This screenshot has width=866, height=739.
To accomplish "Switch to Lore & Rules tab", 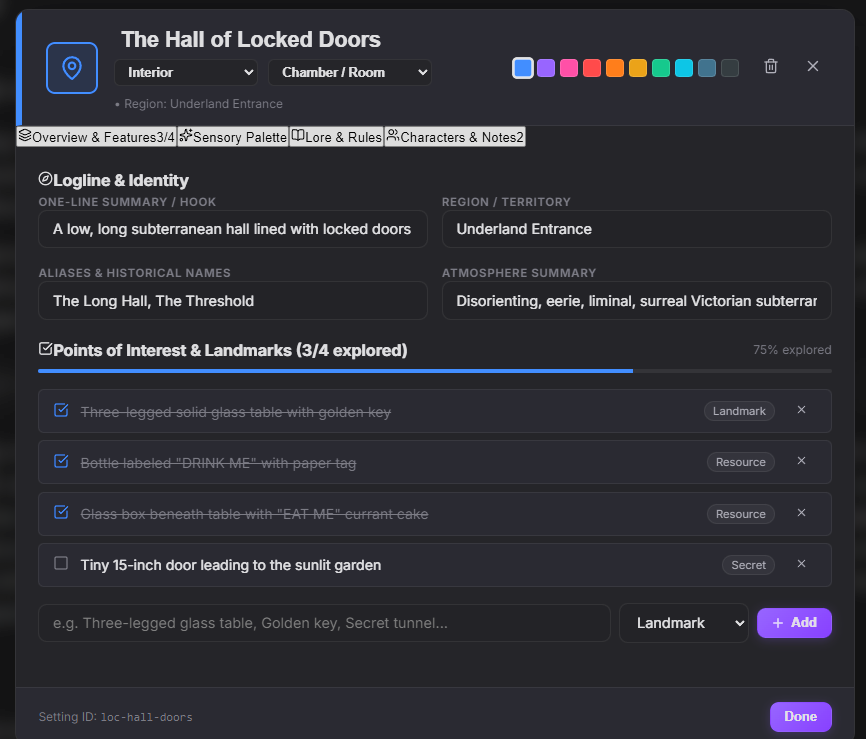I will pos(336,136).
